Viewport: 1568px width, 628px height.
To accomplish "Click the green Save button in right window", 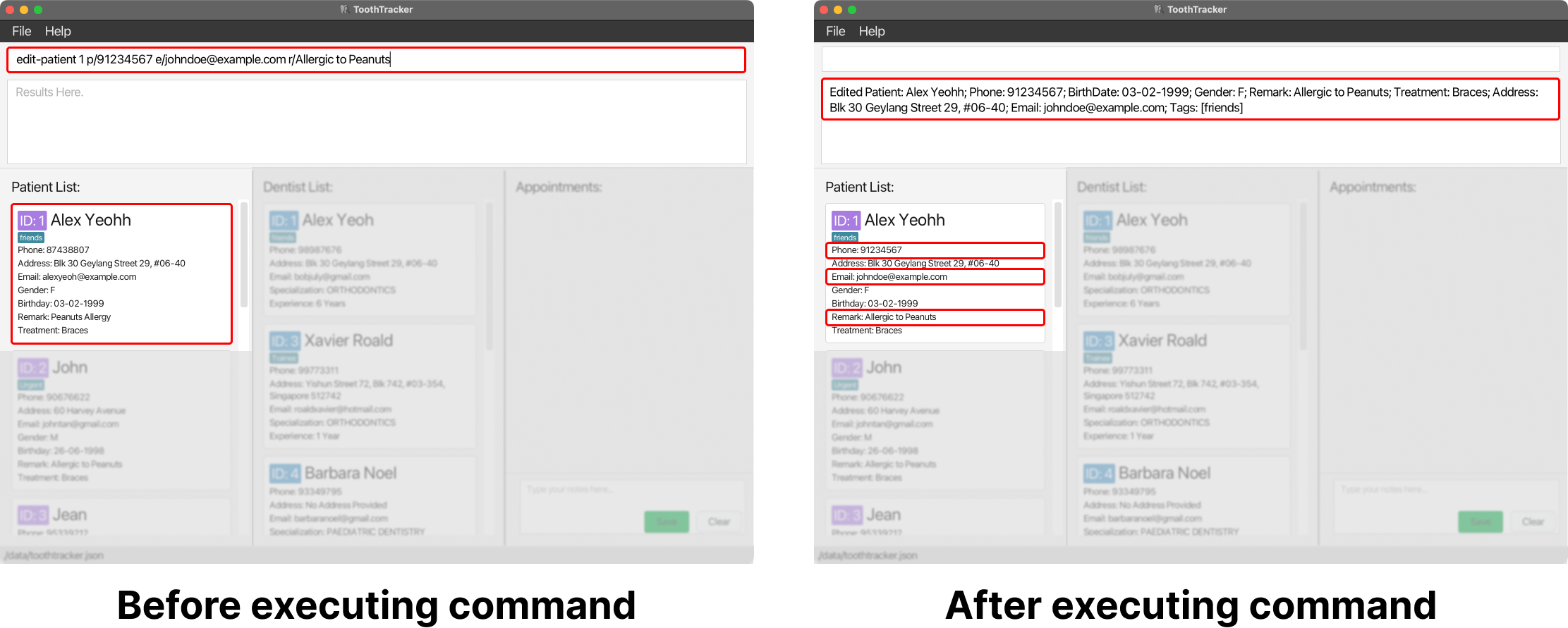I will pos(1481,522).
